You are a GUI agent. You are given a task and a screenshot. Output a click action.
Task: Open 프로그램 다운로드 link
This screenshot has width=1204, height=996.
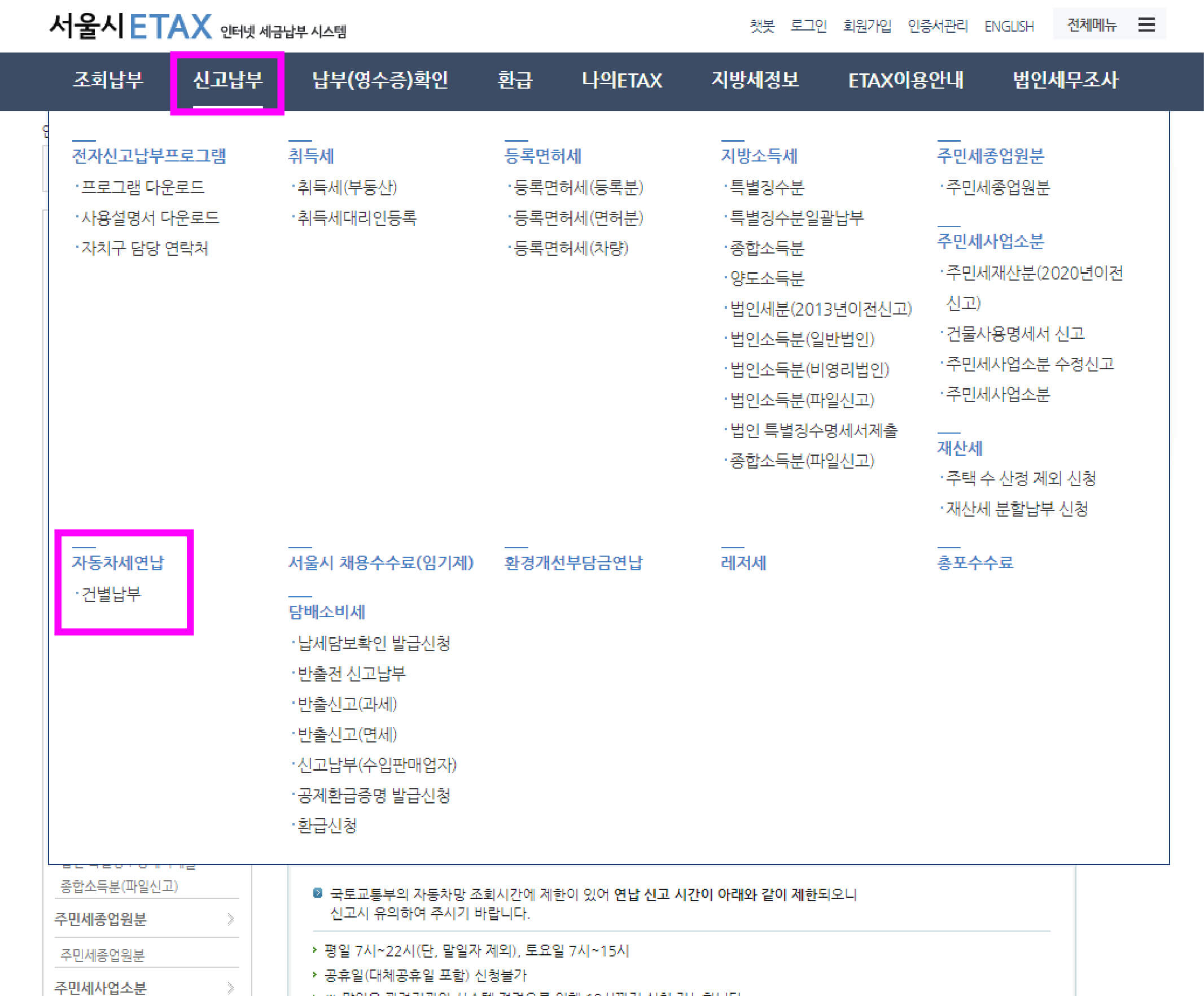point(142,187)
